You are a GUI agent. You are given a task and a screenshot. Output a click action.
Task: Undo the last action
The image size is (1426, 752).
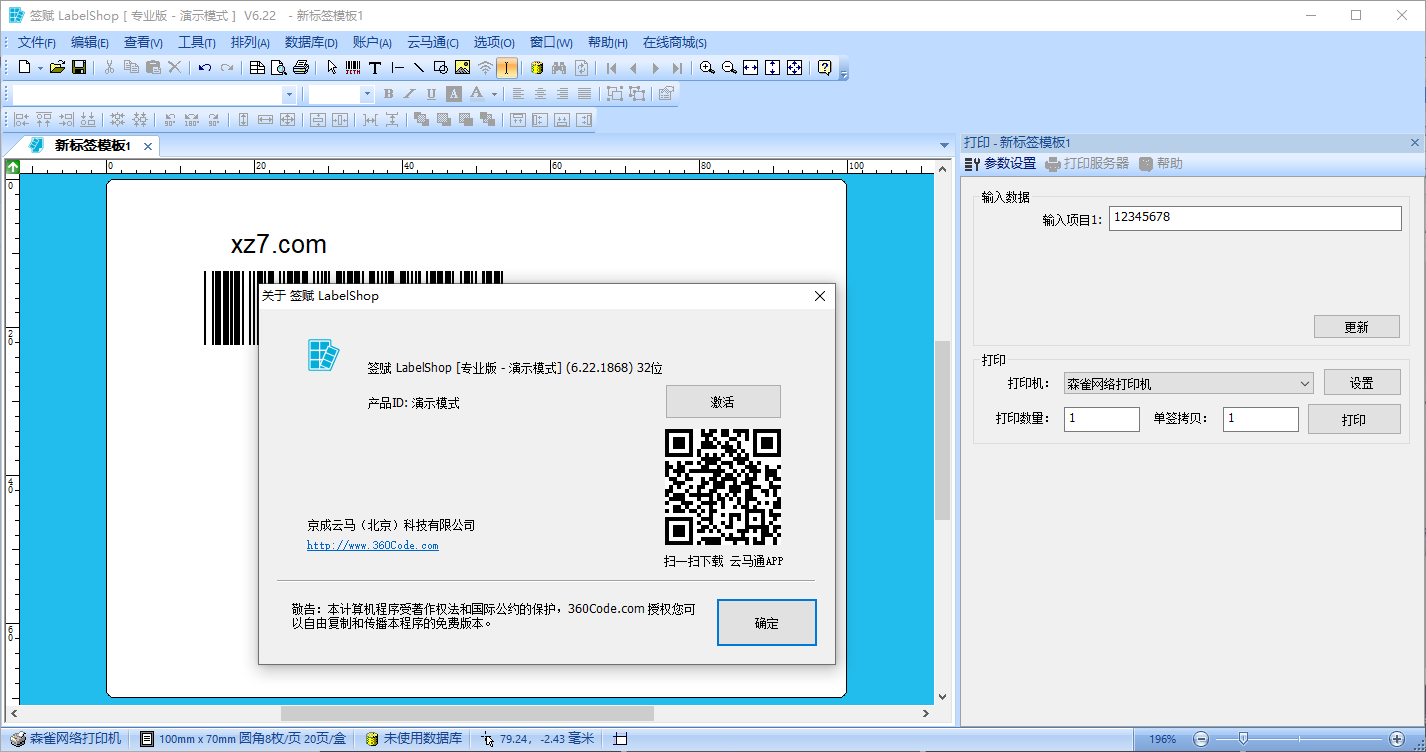205,68
